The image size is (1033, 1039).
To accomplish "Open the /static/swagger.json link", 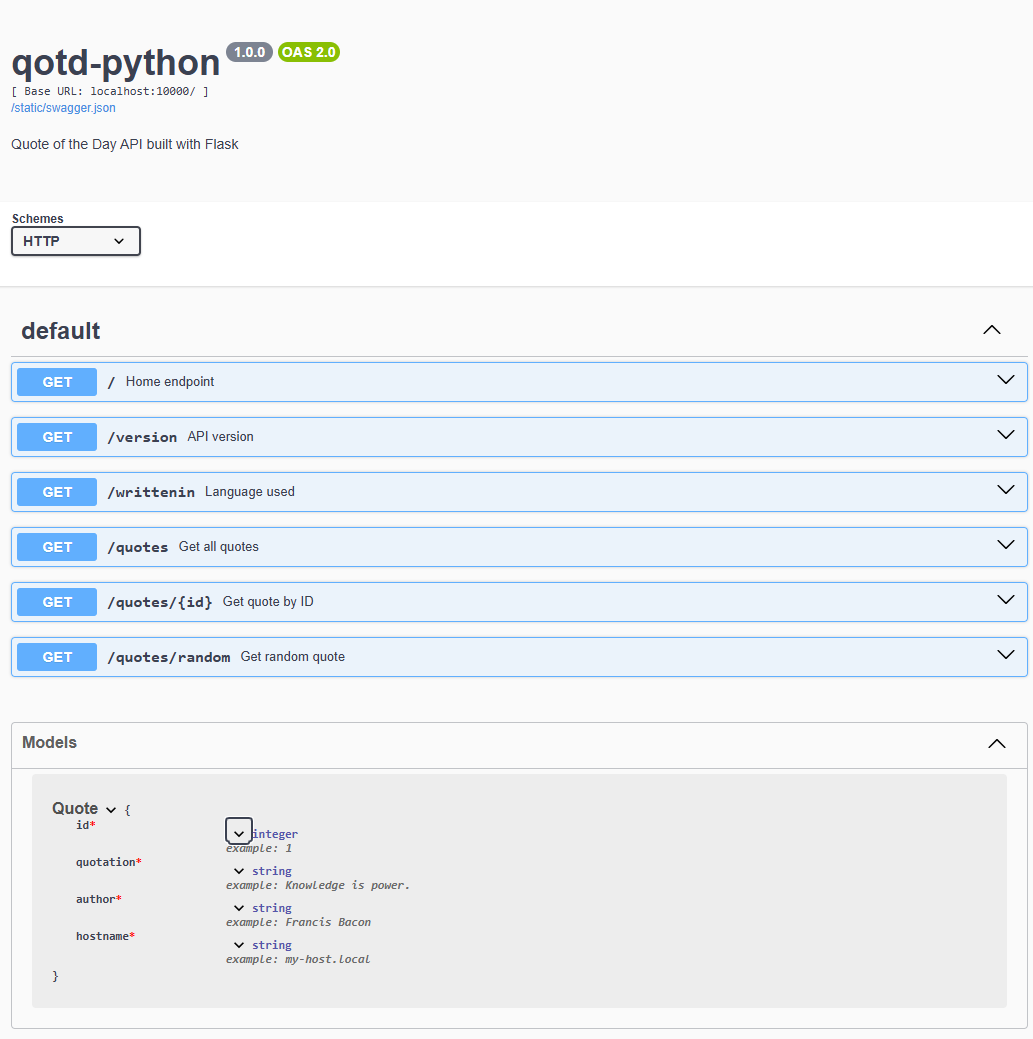I will point(63,108).
